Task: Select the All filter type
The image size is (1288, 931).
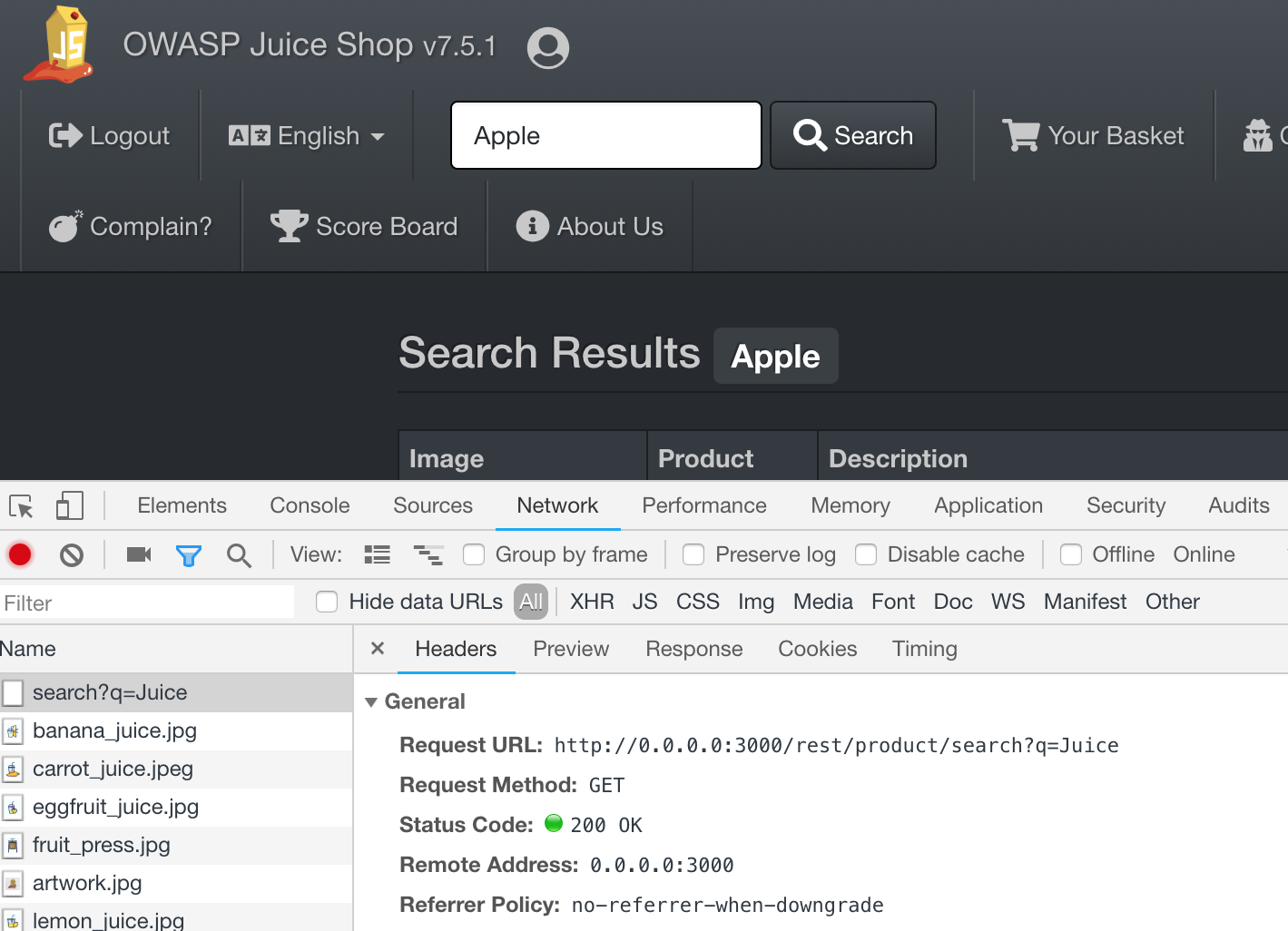Action: (531, 602)
